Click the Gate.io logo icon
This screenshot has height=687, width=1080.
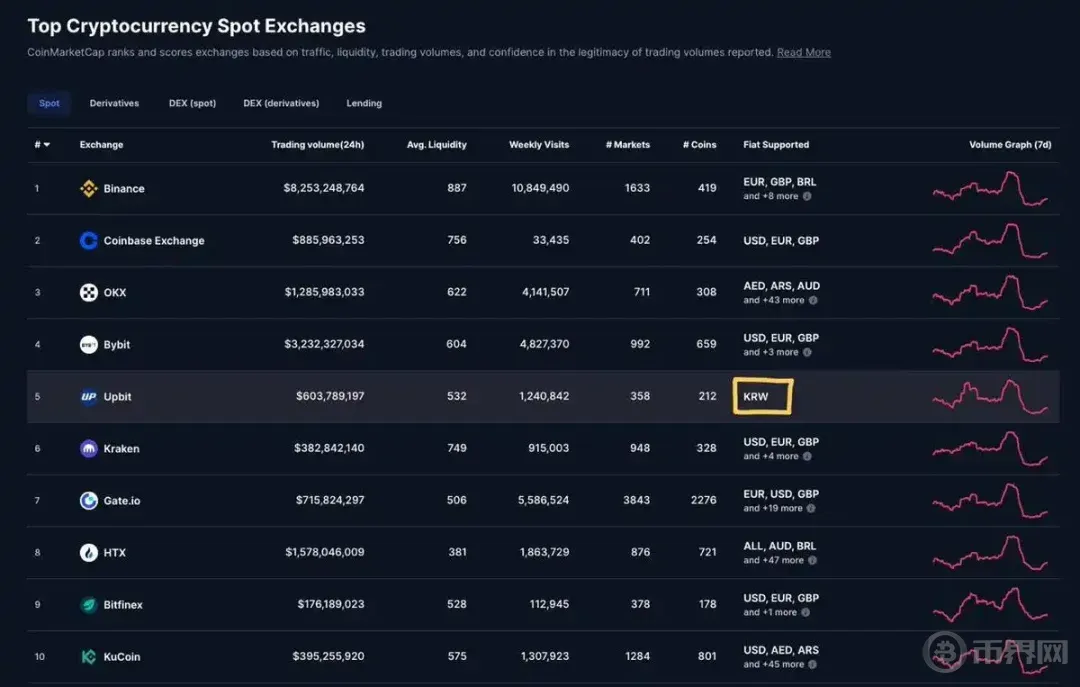pos(88,500)
